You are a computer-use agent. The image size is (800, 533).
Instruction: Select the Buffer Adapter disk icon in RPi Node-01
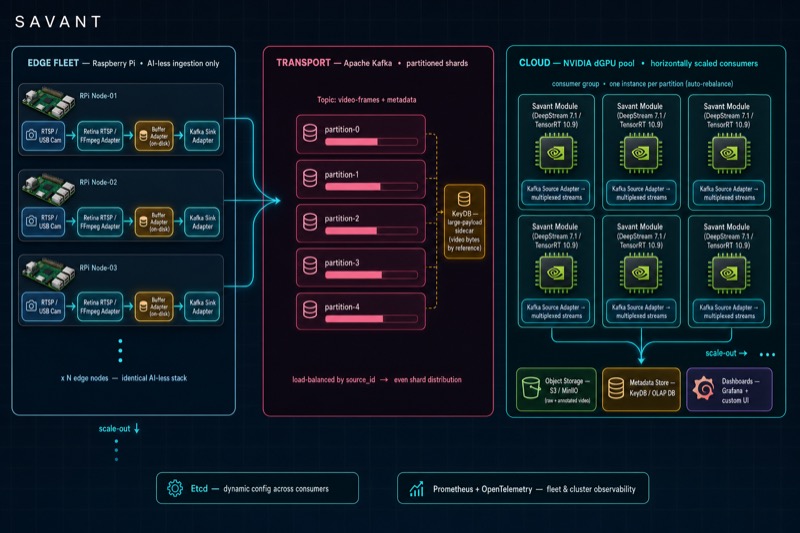coord(143,136)
